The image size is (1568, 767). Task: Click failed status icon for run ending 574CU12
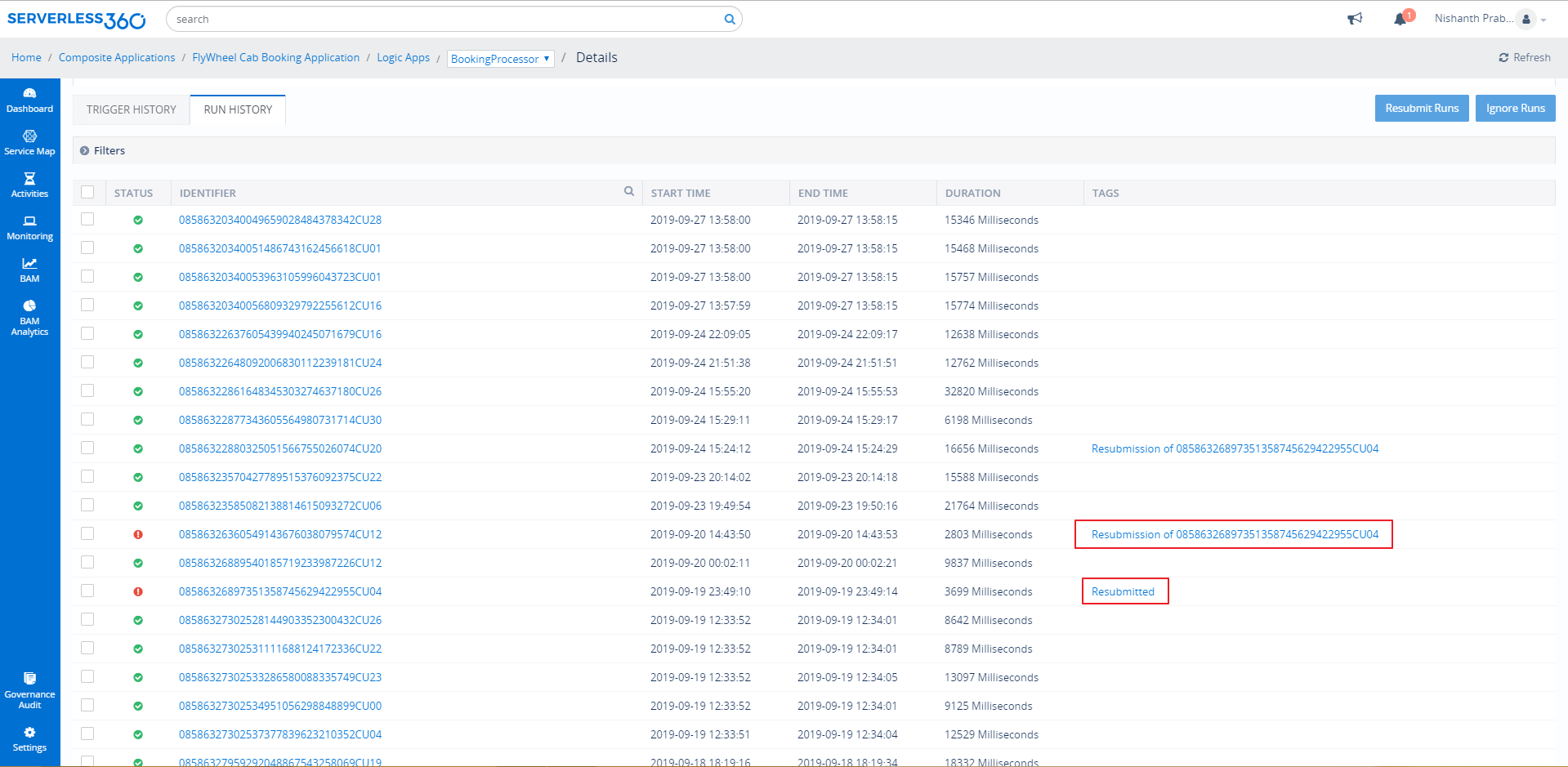click(x=138, y=534)
